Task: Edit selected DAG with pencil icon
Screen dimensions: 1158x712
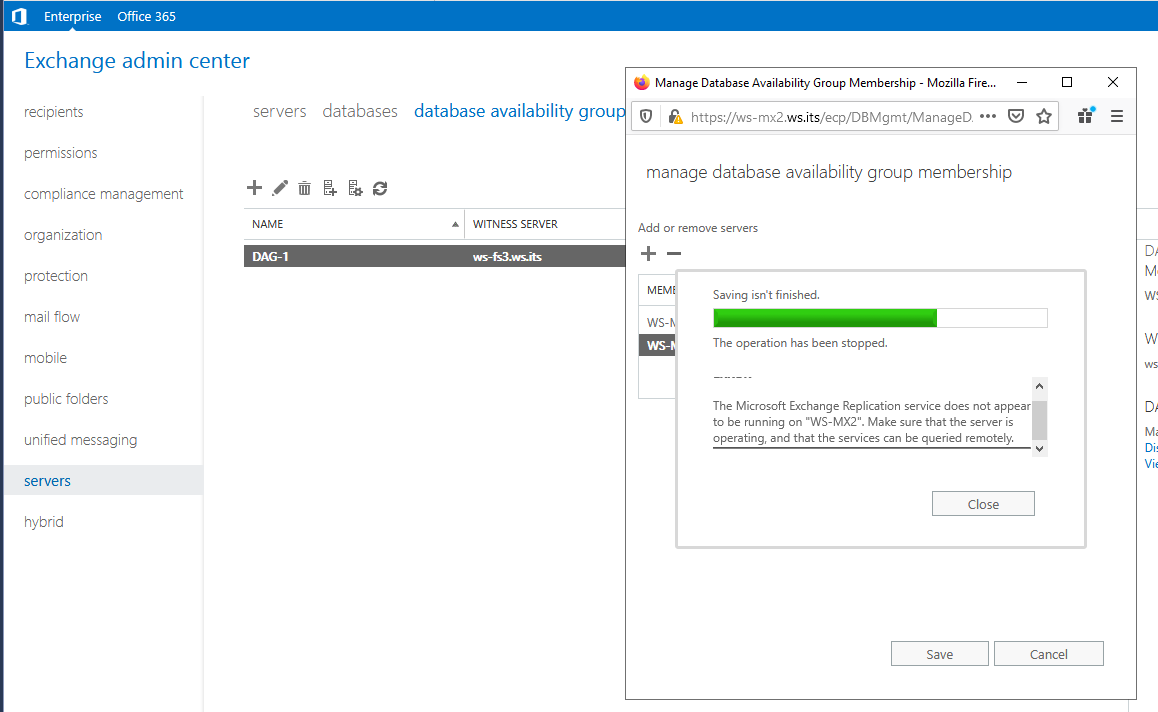Action: [280, 188]
